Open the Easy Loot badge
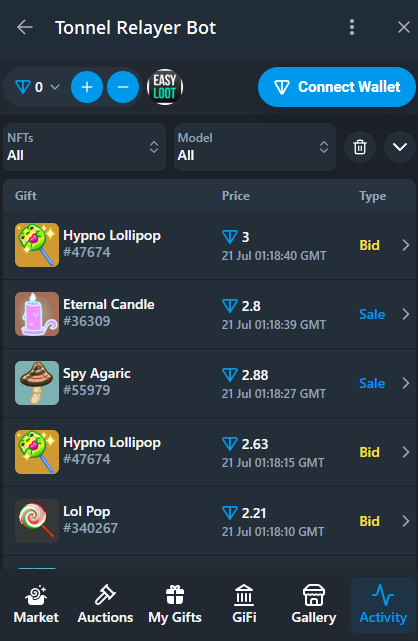The height and width of the screenshot is (641, 418). point(165,87)
